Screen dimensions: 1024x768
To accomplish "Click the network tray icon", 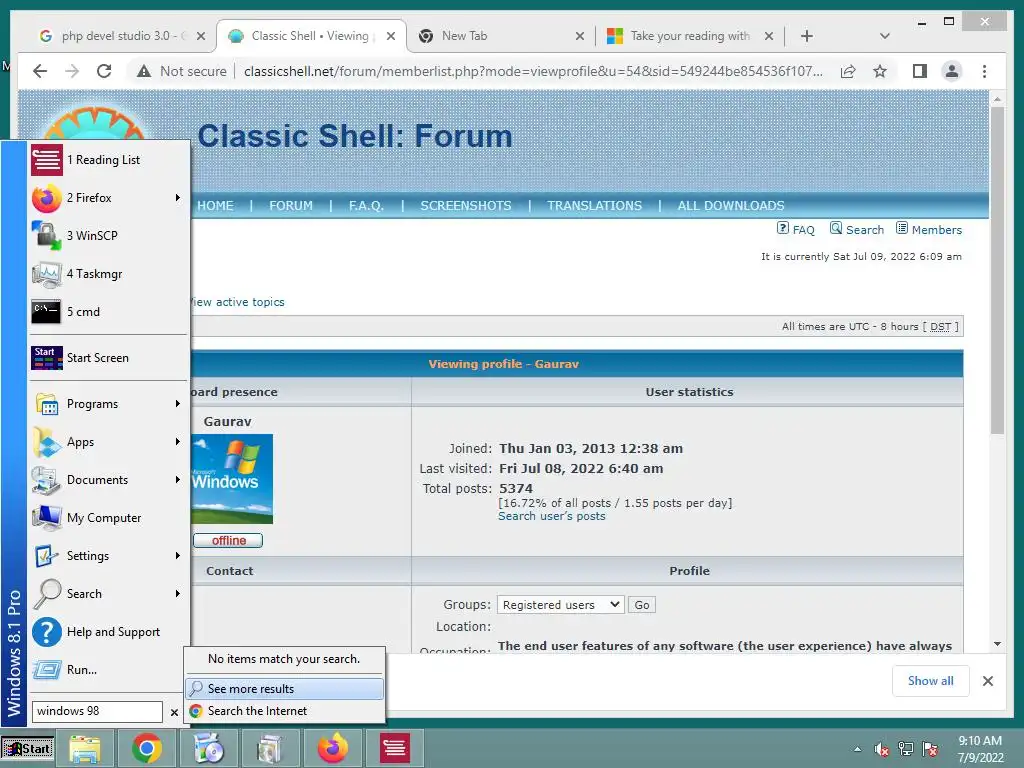I will tap(906, 749).
